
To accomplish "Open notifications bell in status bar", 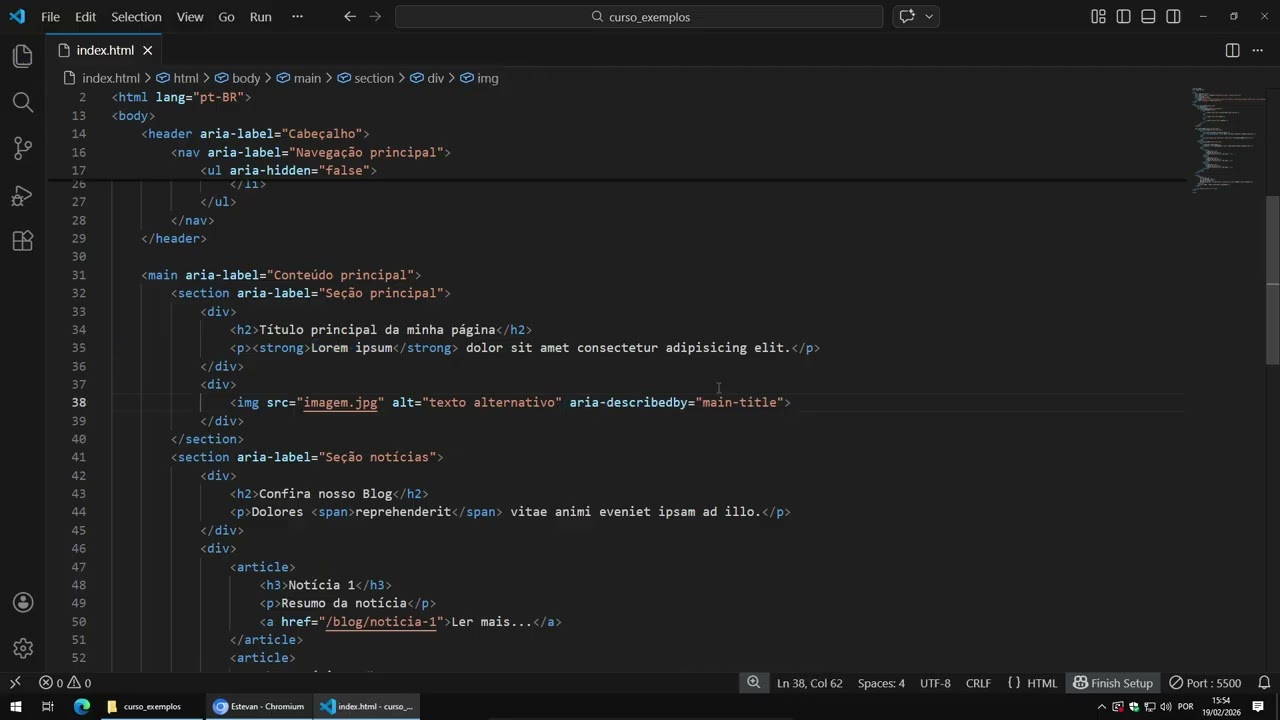I will pyautogui.click(x=1264, y=683).
